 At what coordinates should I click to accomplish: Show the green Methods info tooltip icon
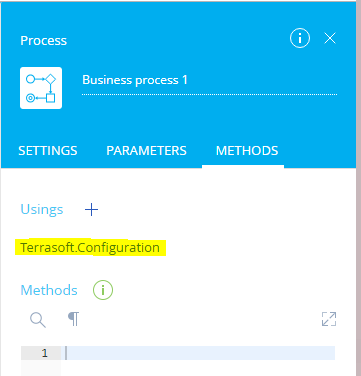pos(103,290)
